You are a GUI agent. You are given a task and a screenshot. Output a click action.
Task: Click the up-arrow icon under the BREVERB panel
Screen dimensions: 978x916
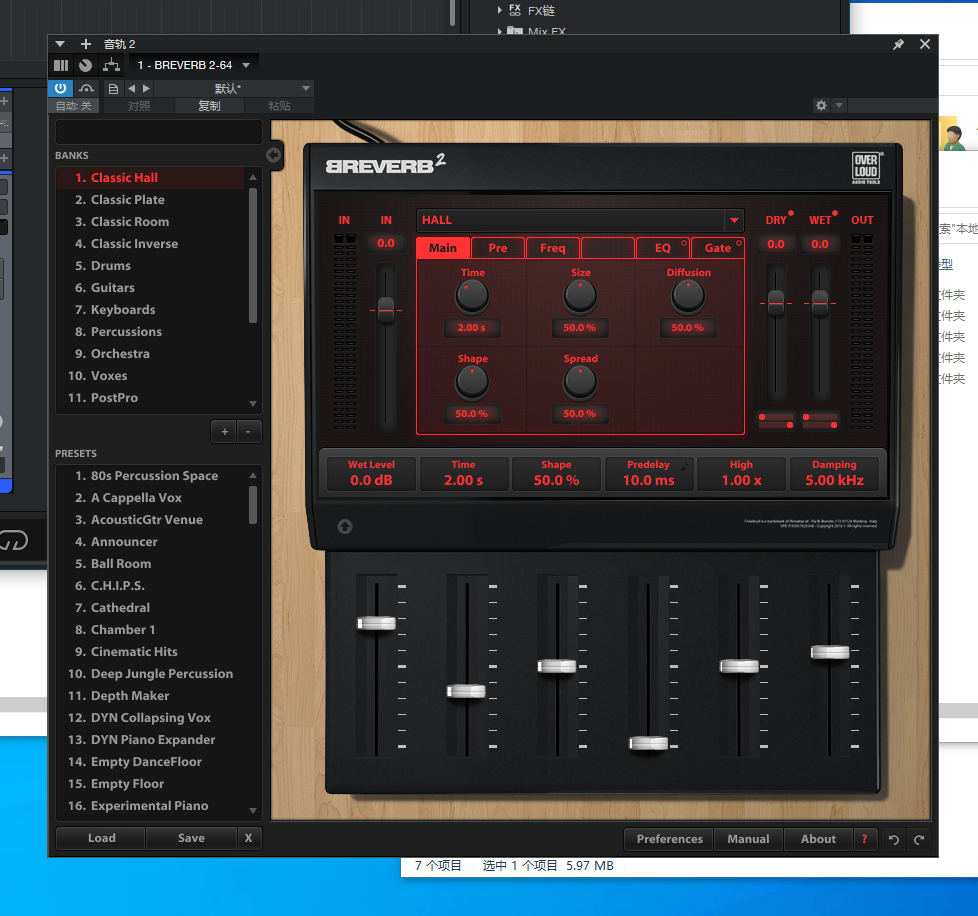click(345, 526)
